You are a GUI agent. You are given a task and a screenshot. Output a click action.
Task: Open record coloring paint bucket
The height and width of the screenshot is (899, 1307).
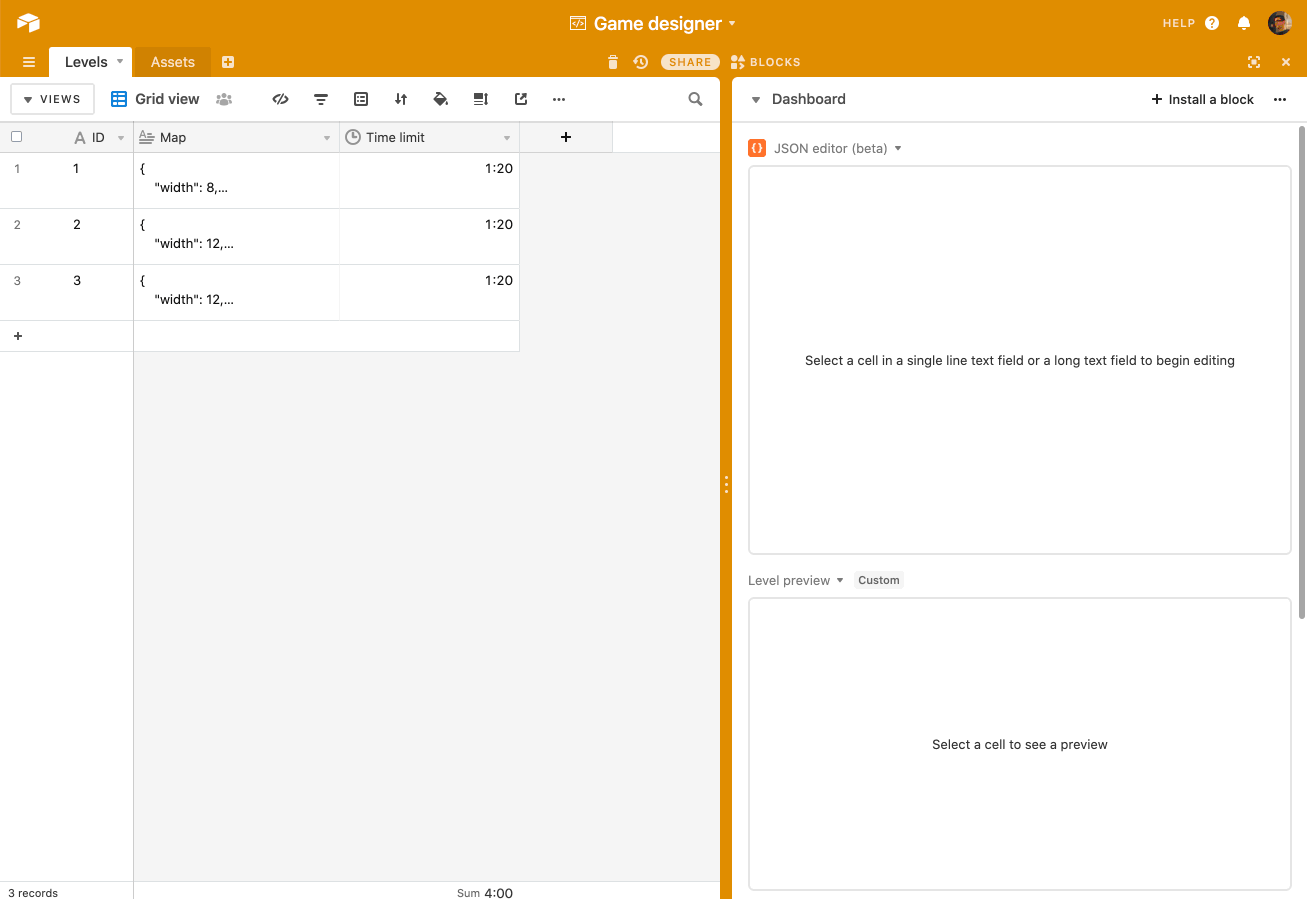[441, 99]
